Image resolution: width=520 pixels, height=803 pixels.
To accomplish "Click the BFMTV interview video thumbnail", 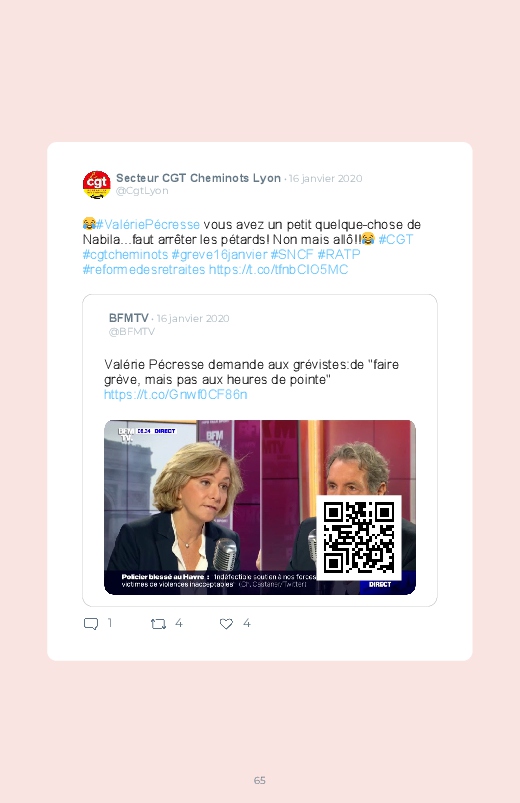I will click(x=260, y=507).
